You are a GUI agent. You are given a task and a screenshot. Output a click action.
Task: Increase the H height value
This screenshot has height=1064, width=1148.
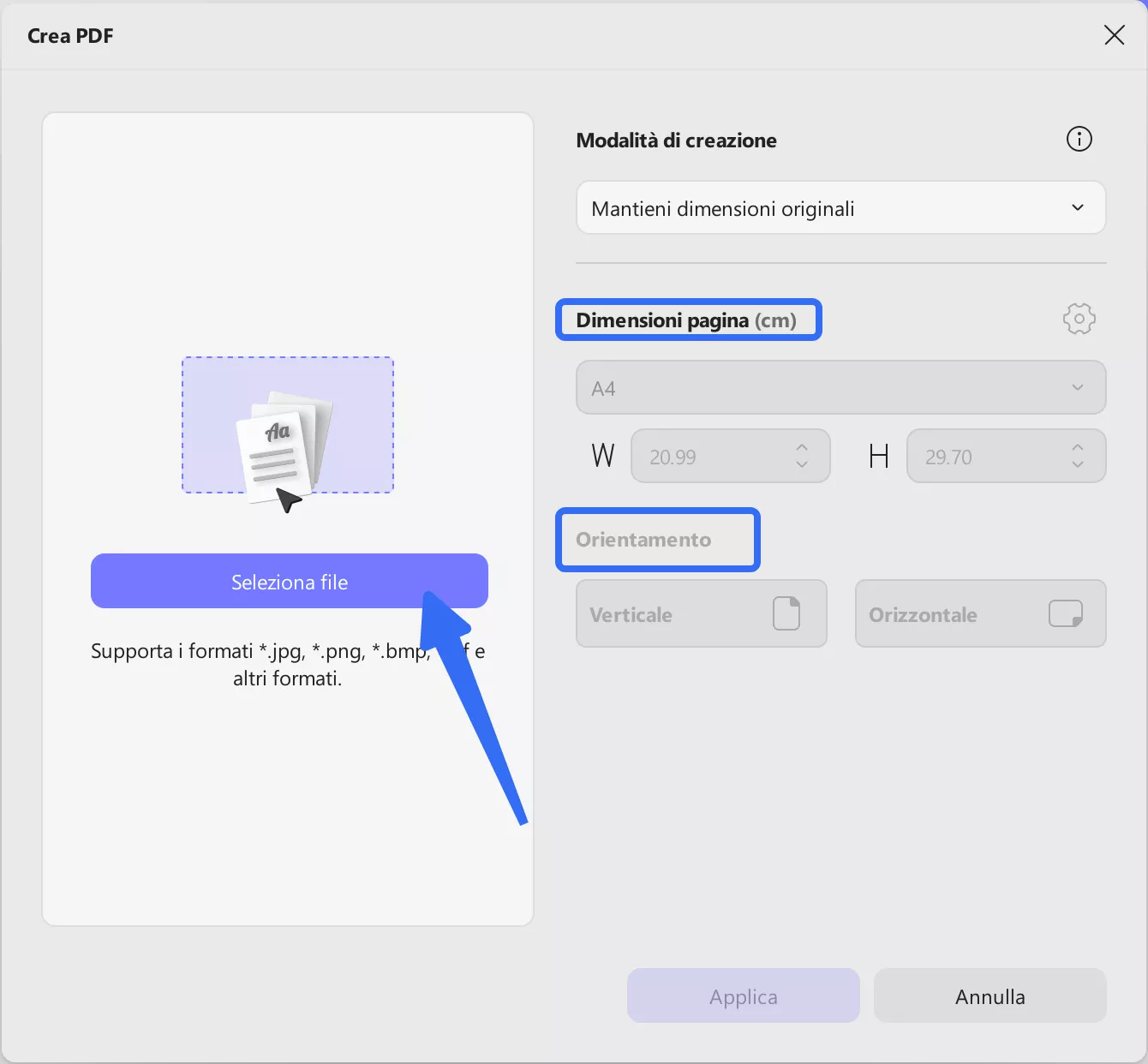[1078, 447]
